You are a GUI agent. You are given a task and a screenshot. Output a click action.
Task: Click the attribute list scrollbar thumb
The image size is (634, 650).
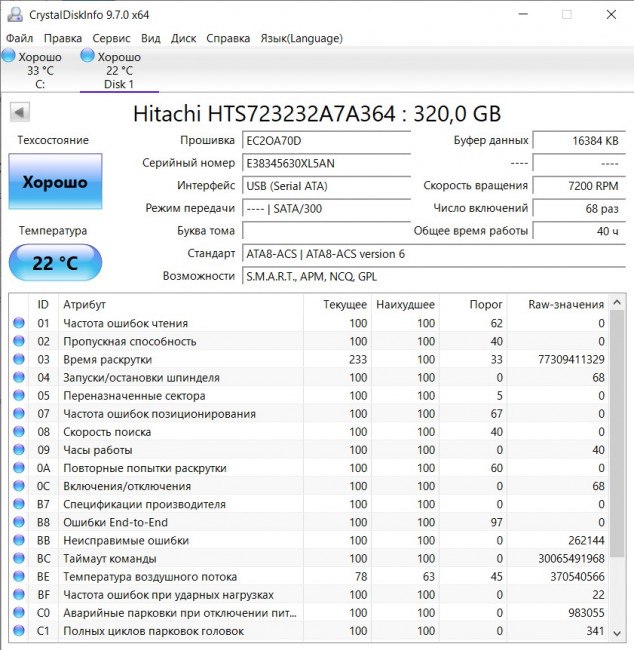tap(617, 434)
